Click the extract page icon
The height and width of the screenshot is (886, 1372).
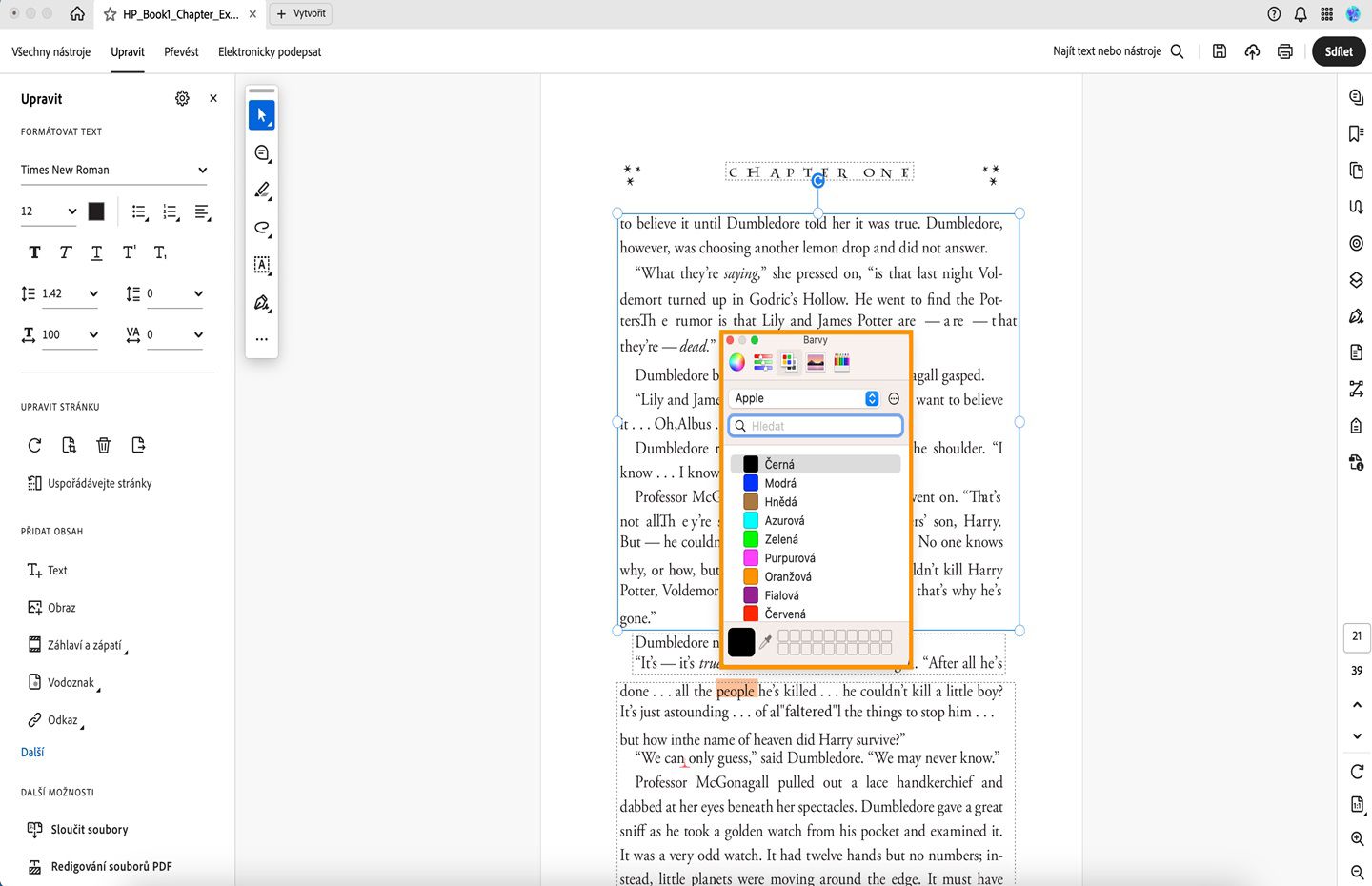(138, 445)
